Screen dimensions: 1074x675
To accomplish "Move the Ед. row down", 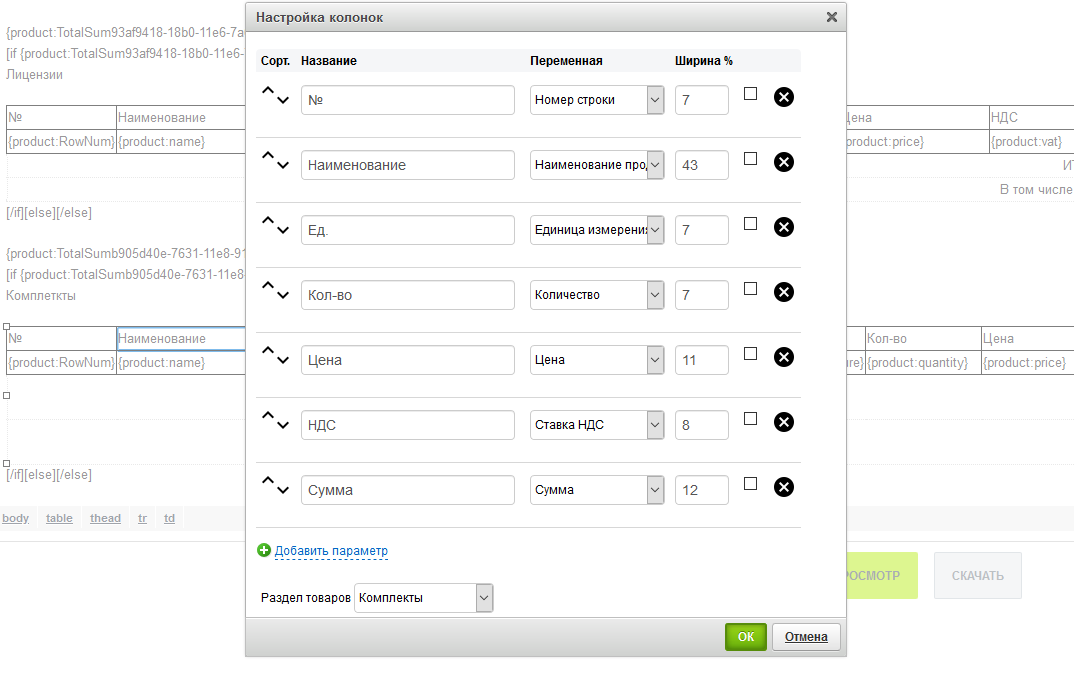I will click(x=284, y=231).
